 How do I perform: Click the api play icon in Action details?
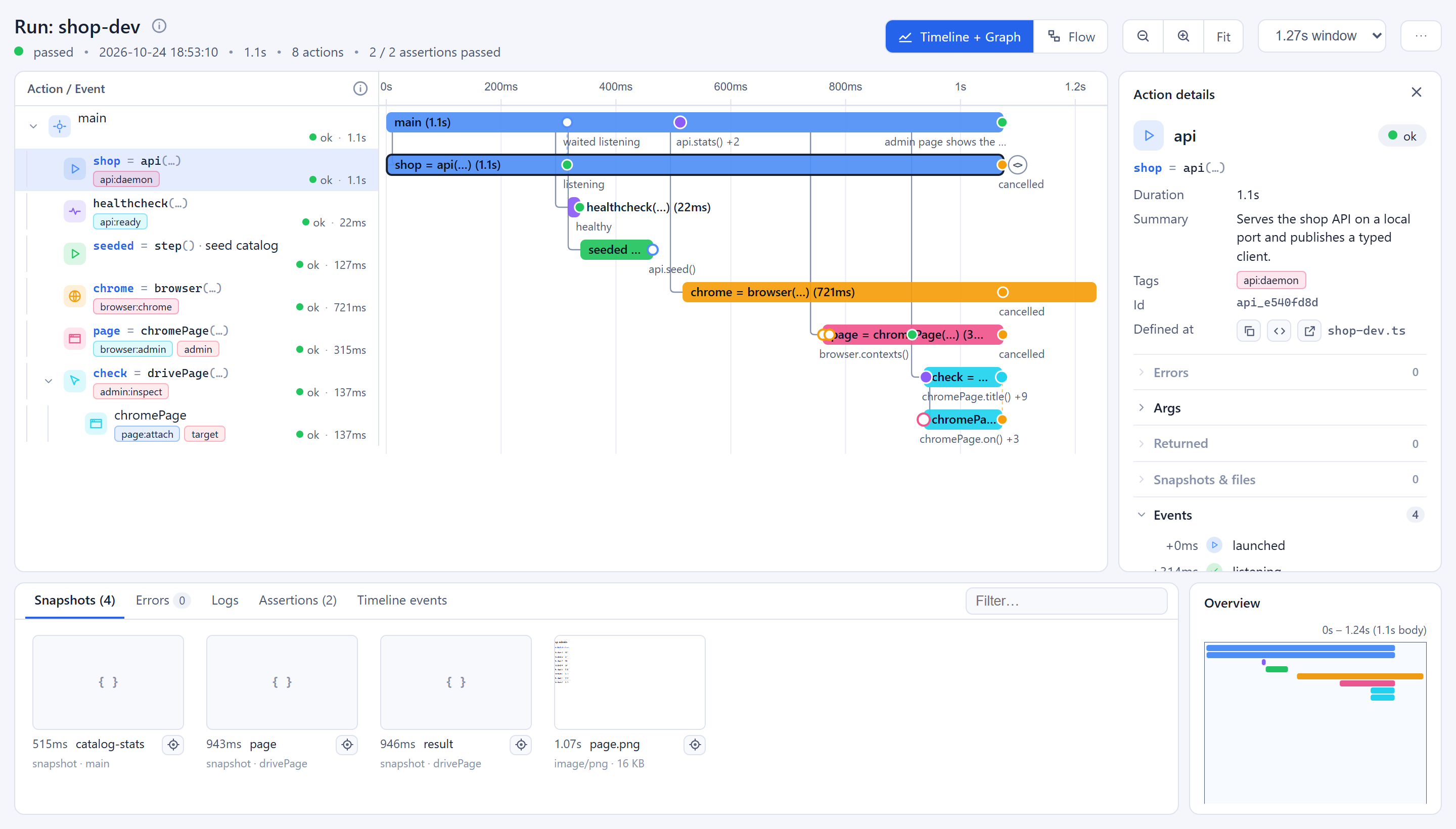point(1149,135)
